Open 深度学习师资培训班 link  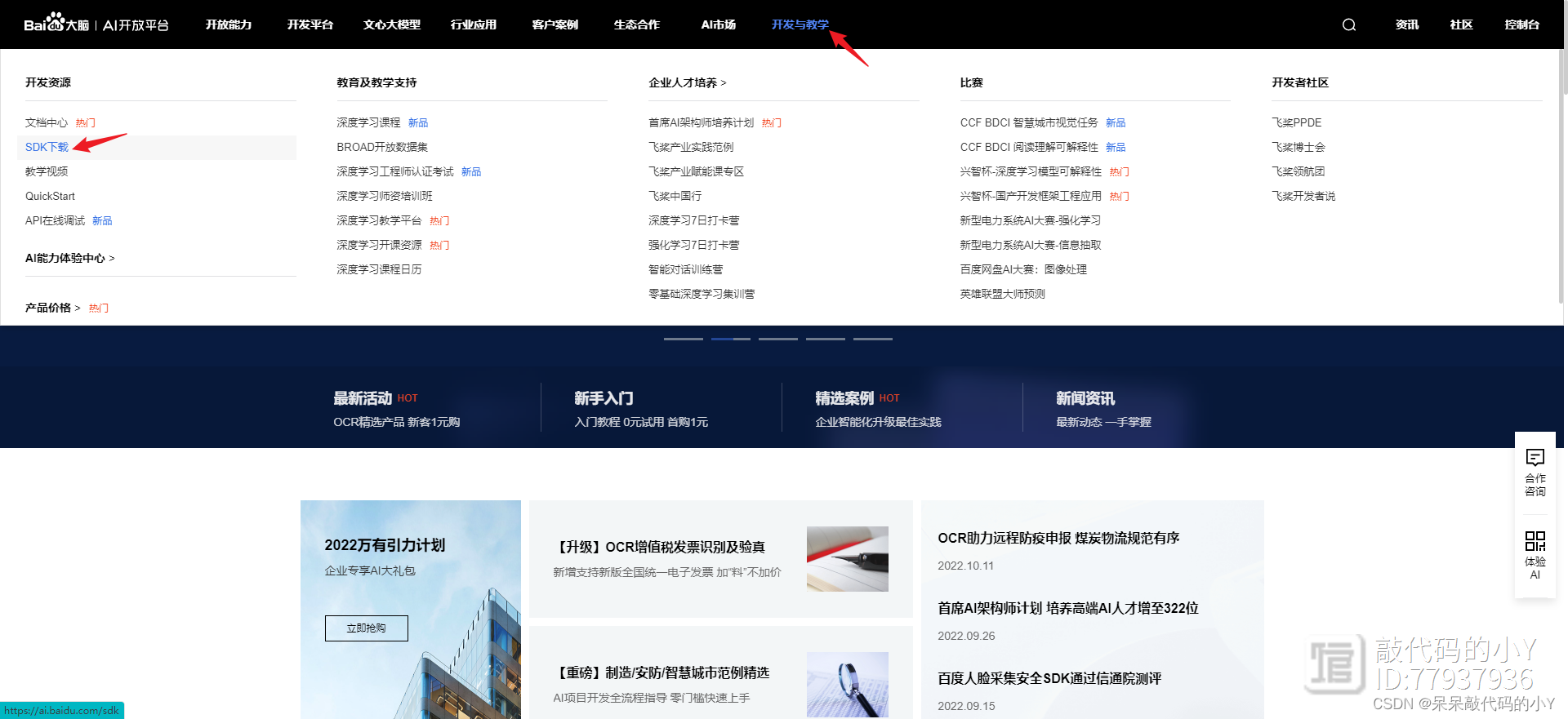pyautogui.click(x=385, y=196)
